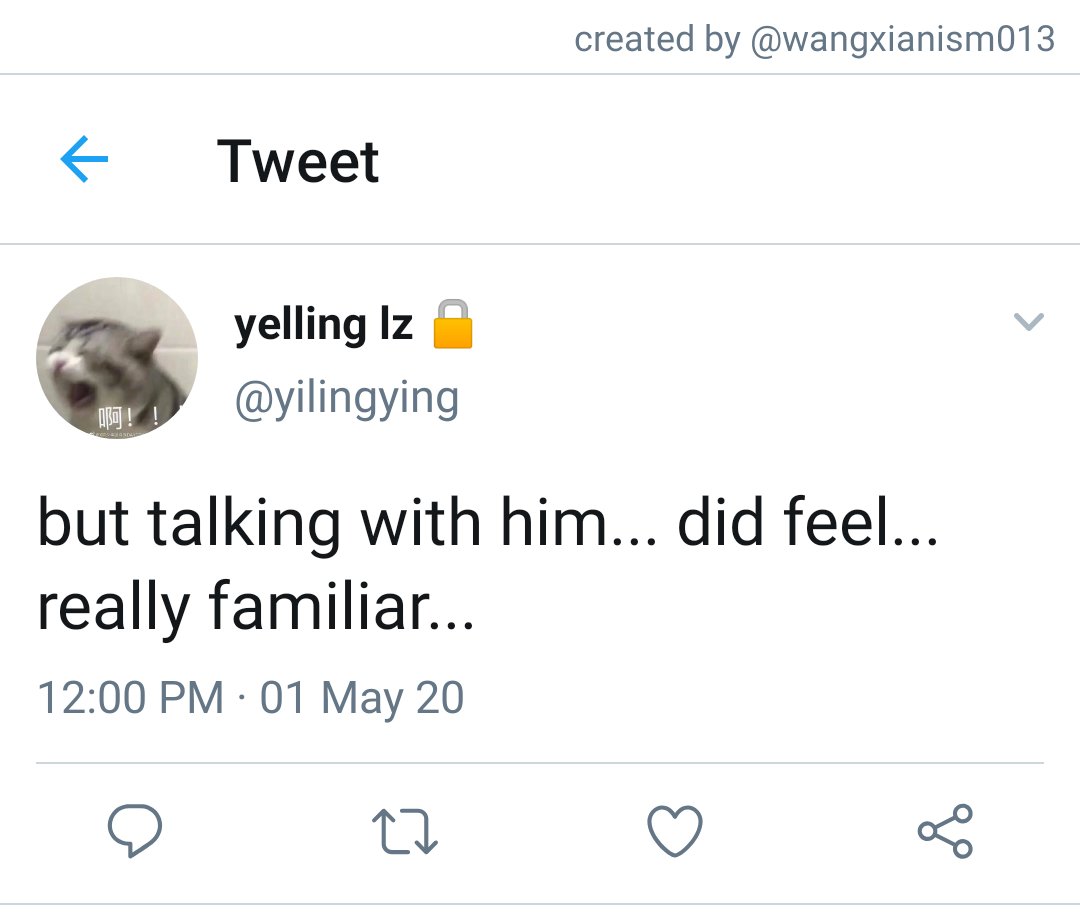Screen dimensions: 1080x923
Task: Like the tweet with the heart icon
Action: point(675,831)
